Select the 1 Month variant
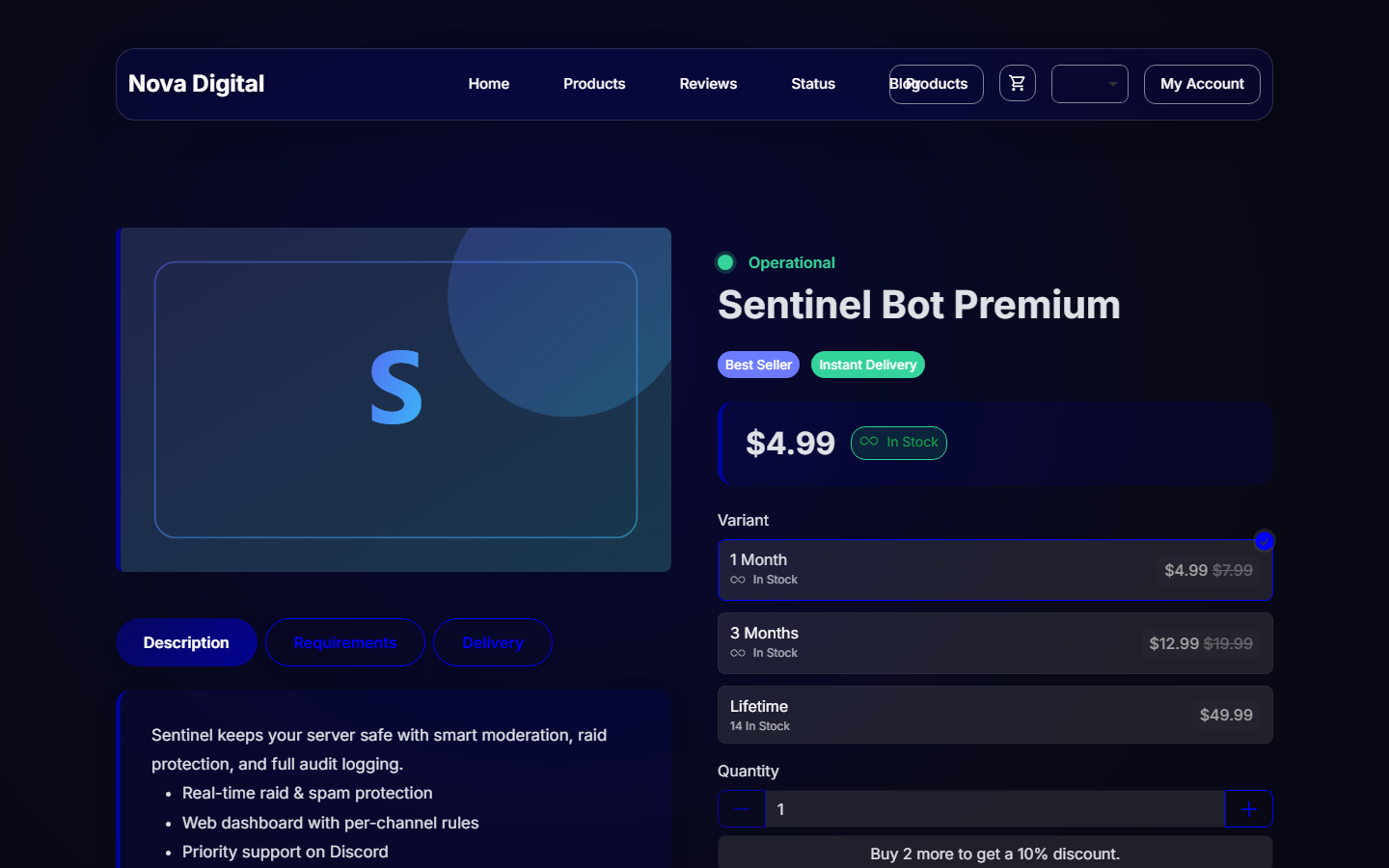 (x=995, y=570)
